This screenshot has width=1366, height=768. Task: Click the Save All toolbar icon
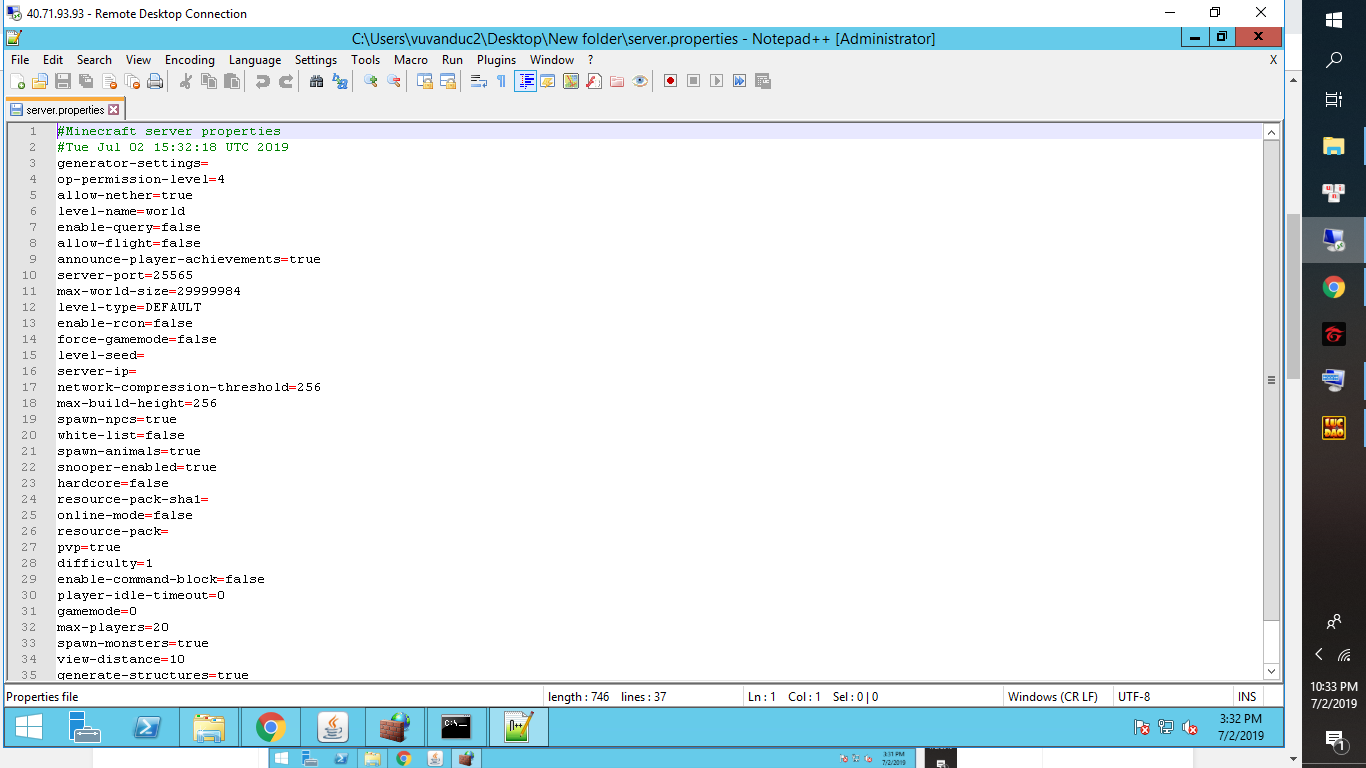coord(86,81)
